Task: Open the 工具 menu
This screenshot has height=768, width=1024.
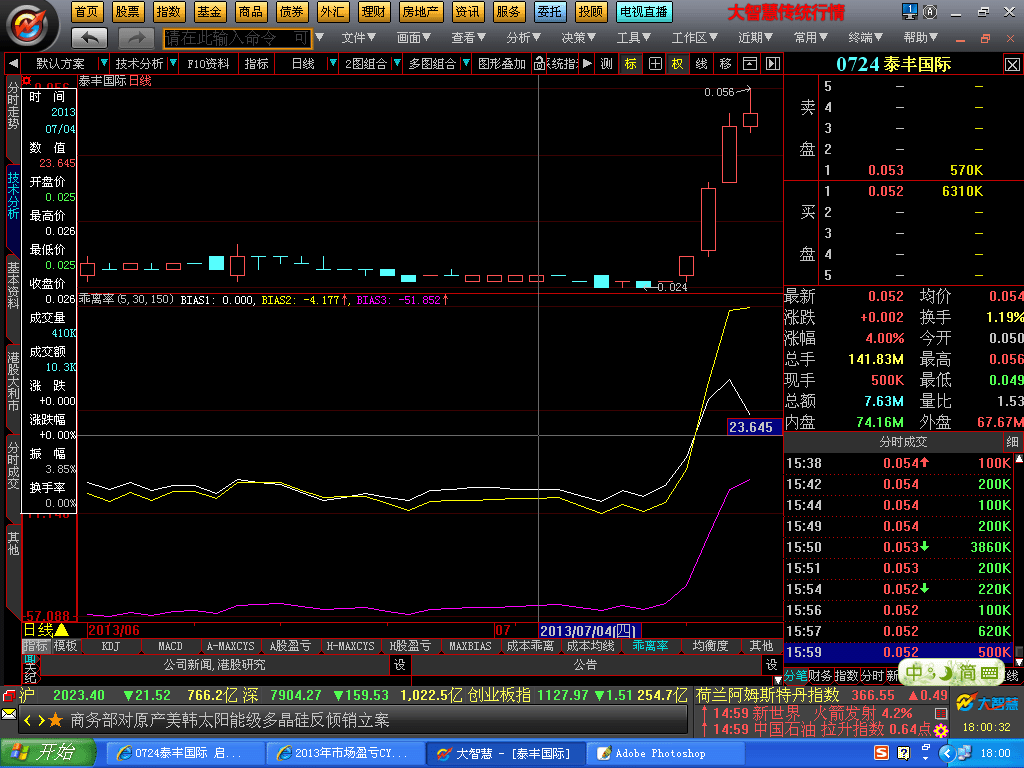Action: [633, 38]
